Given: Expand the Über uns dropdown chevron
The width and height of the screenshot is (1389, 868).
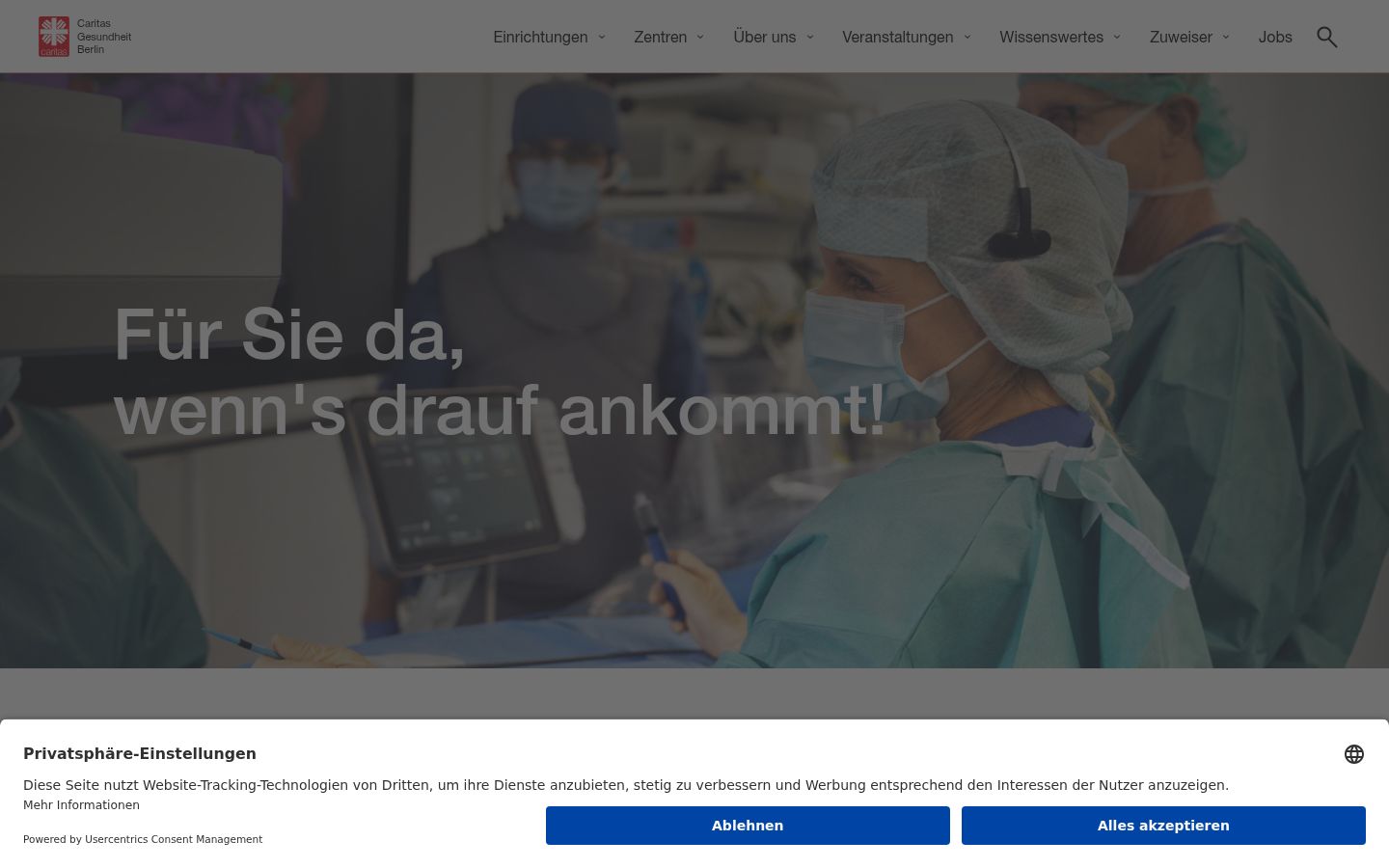Looking at the screenshot, I should point(810,37).
